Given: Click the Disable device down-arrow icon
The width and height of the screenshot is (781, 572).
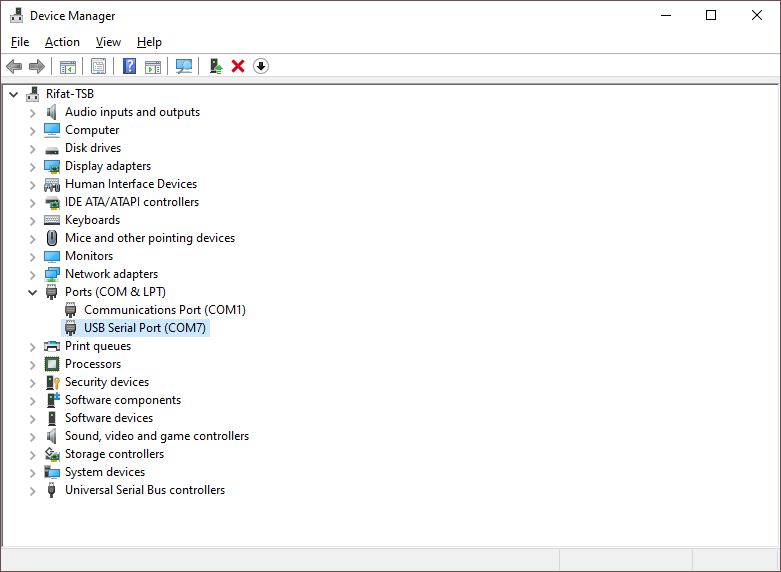Looking at the screenshot, I should (x=261, y=66).
